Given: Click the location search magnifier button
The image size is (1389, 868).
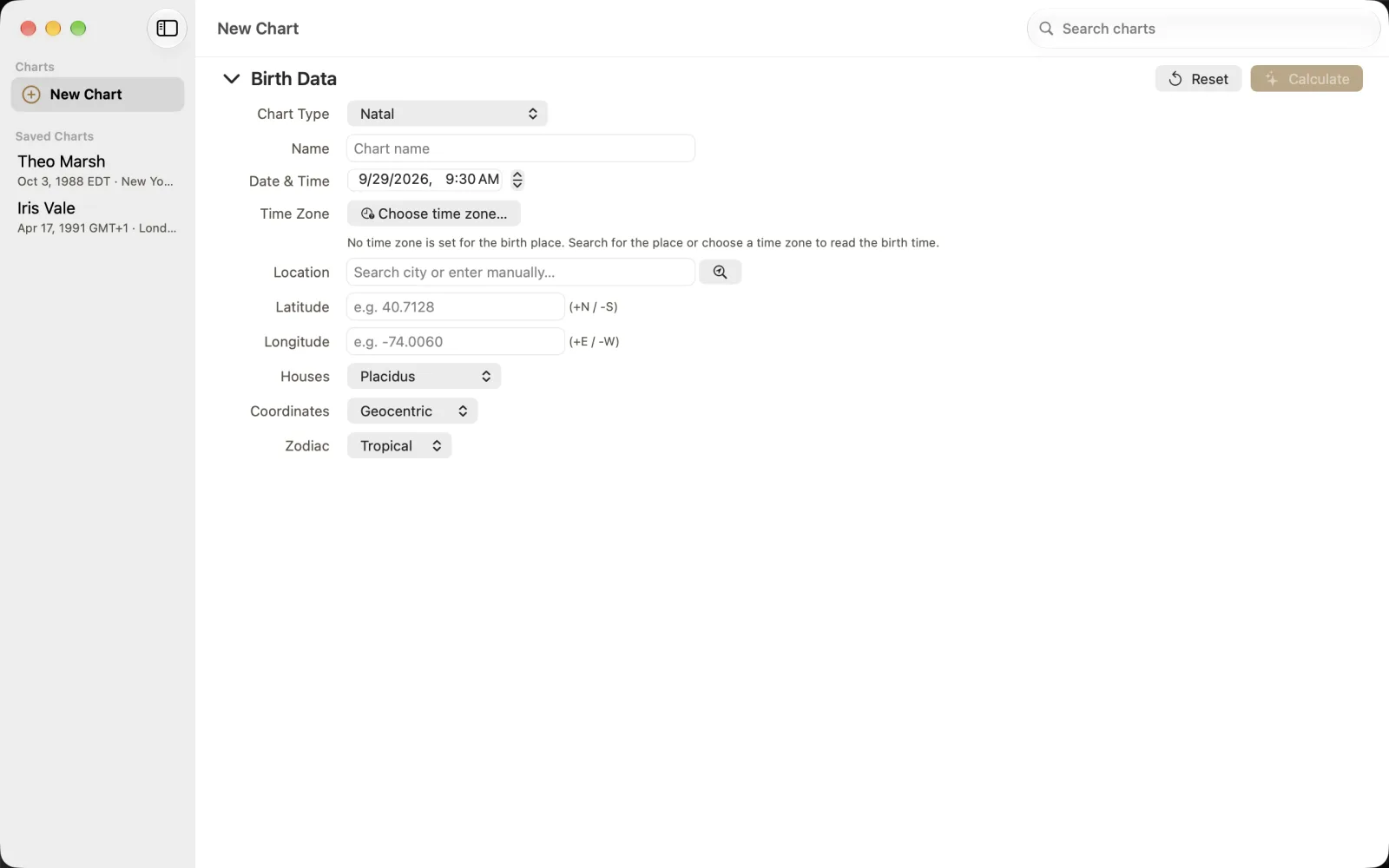Looking at the screenshot, I should [x=720, y=272].
